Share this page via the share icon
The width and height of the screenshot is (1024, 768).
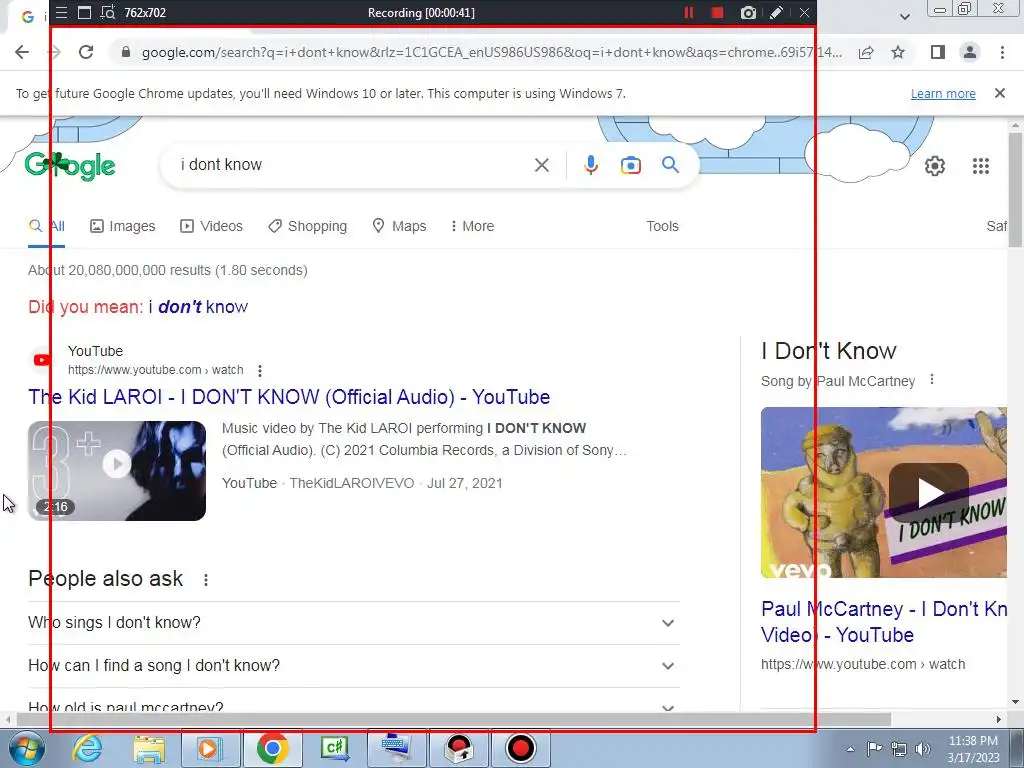(866, 52)
